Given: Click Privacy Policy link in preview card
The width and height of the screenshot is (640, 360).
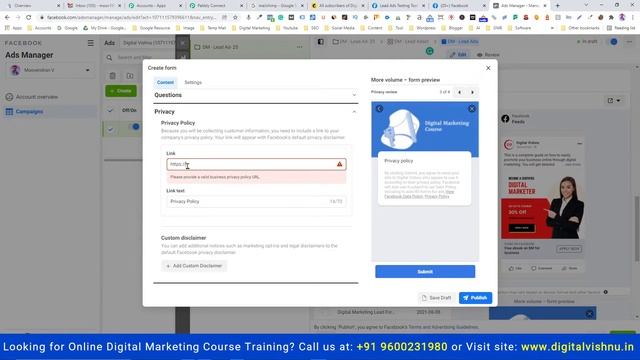Looking at the screenshot, I should [437, 197].
